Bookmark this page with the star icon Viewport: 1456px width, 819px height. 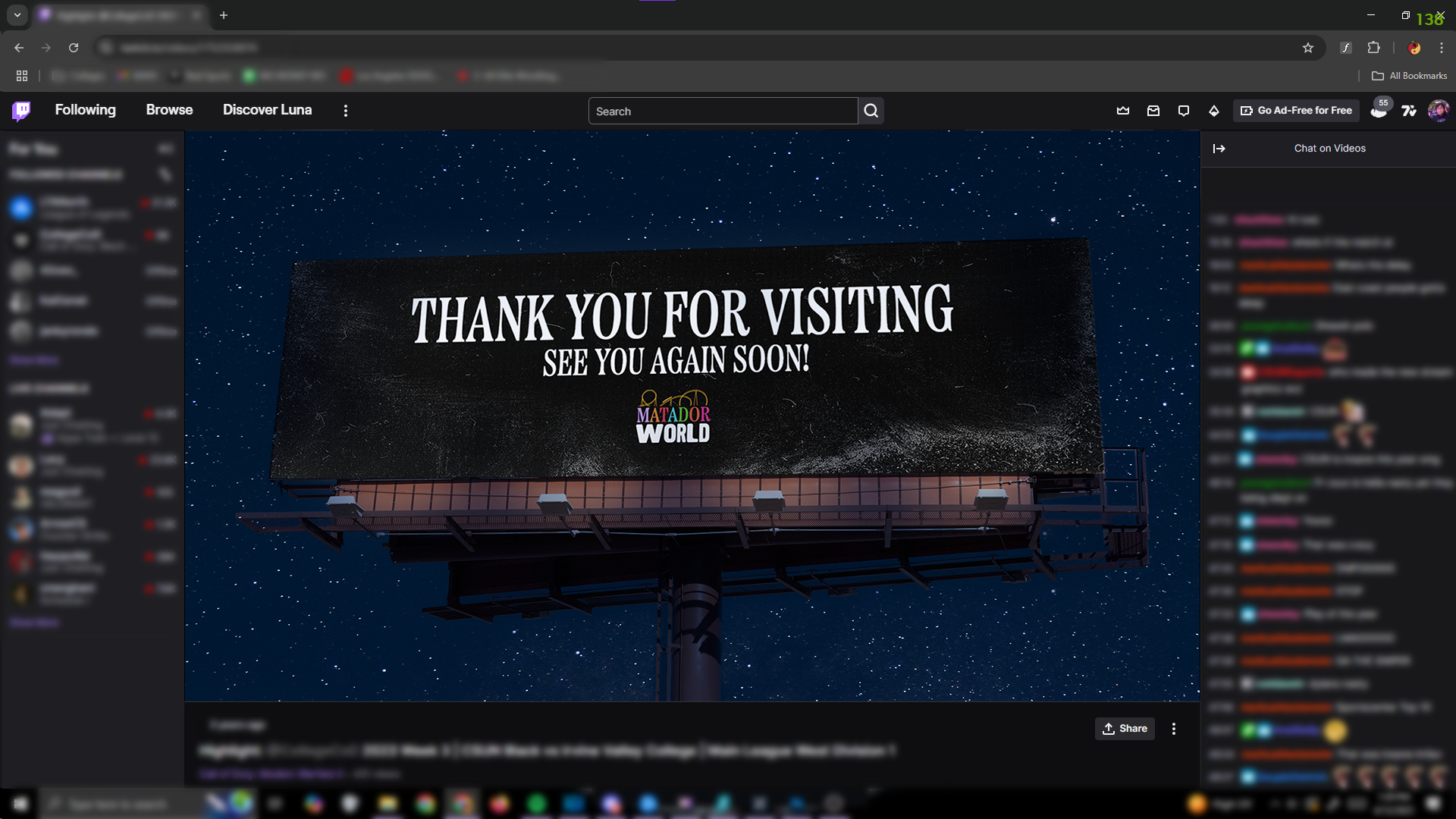pyautogui.click(x=1308, y=48)
